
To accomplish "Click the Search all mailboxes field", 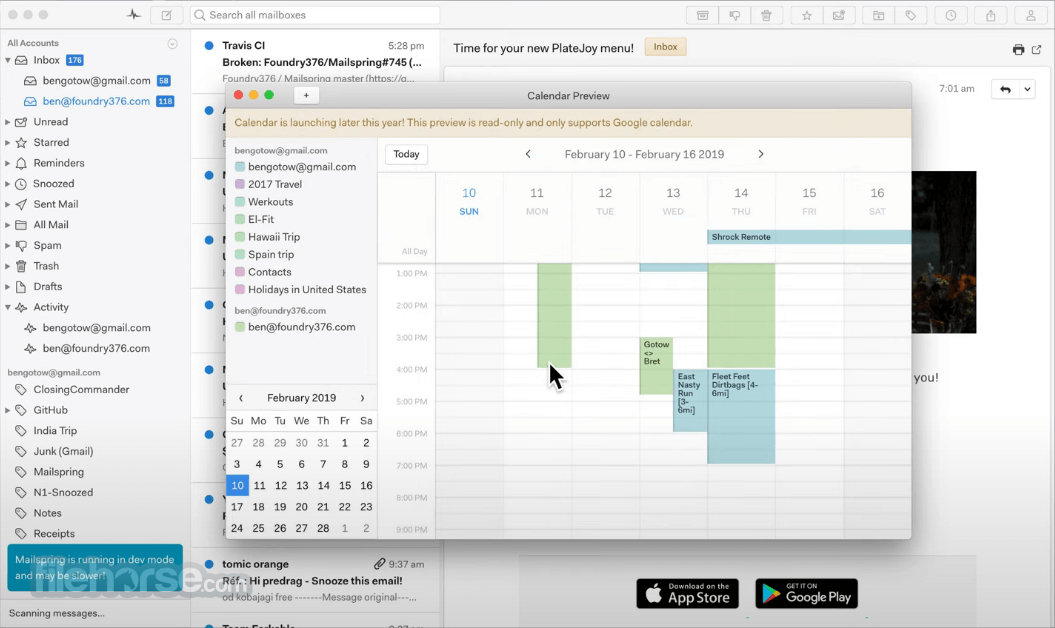I will (315, 15).
